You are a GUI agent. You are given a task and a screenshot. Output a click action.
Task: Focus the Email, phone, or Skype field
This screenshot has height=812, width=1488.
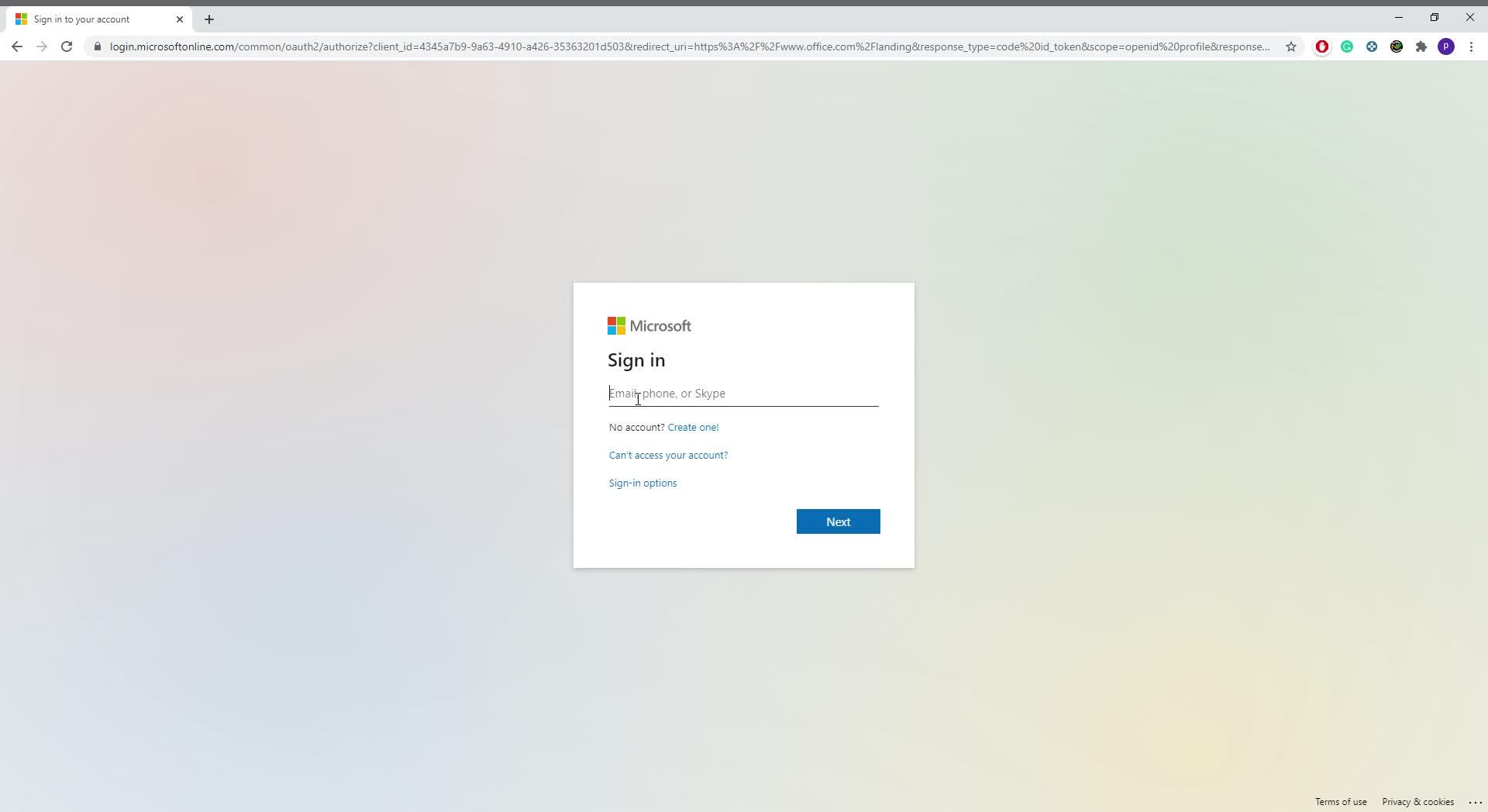(x=743, y=394)
